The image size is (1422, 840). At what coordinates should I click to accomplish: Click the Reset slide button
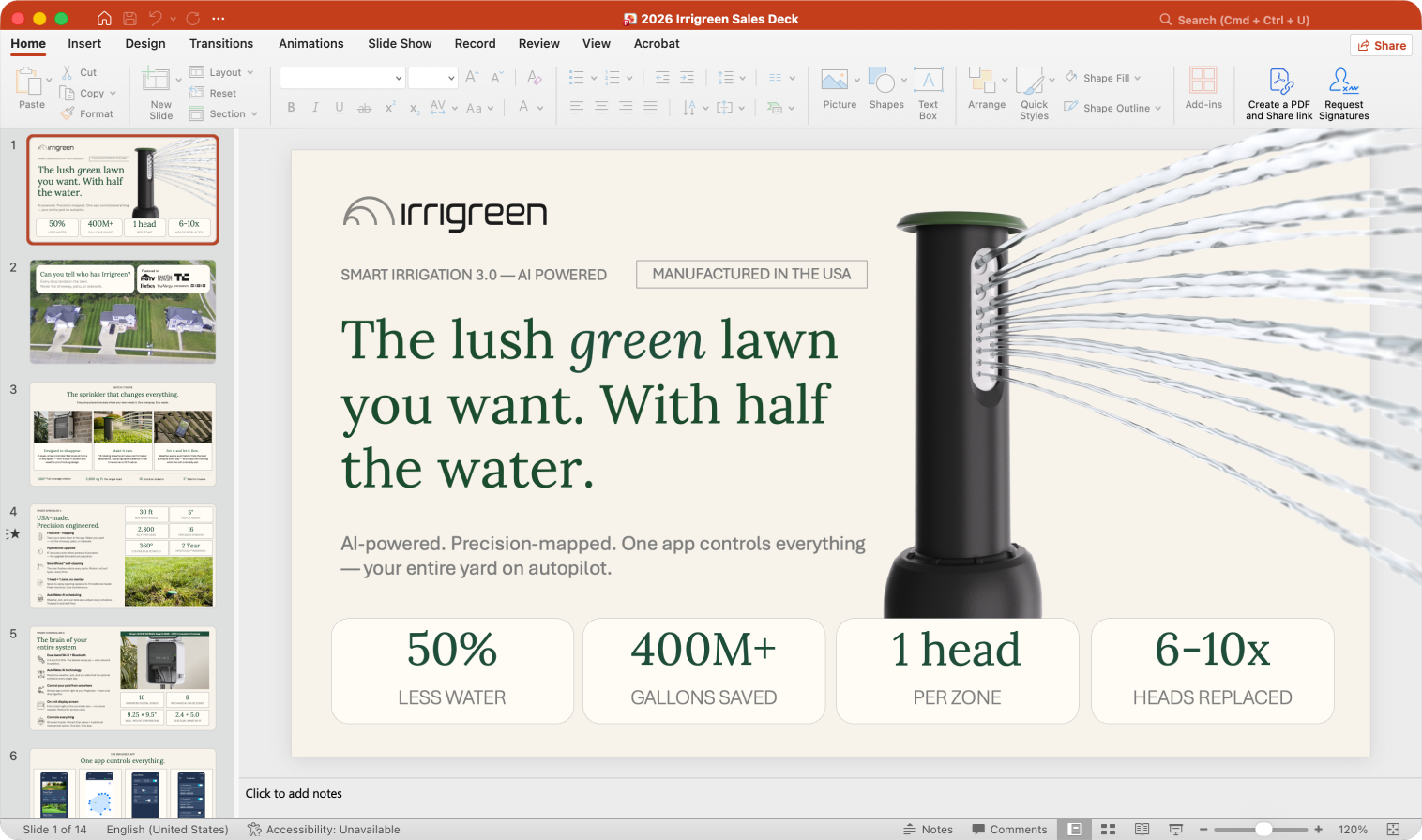coord(213,93)
